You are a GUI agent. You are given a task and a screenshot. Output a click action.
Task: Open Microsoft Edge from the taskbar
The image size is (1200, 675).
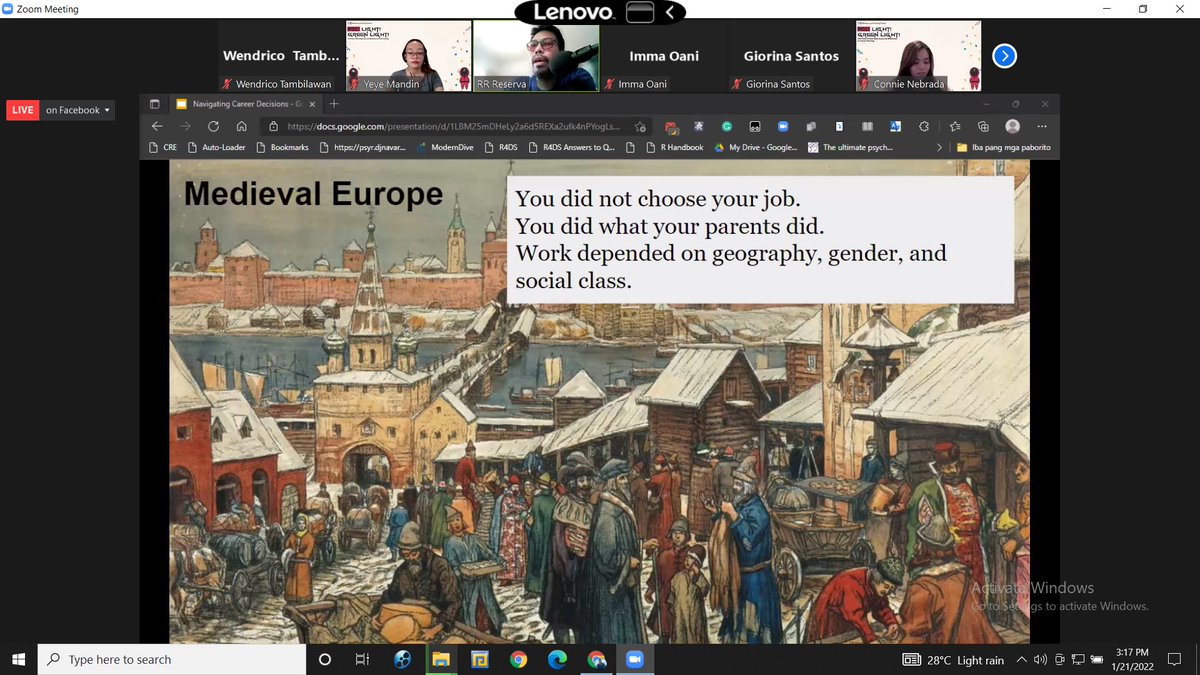tap(557, 659)
